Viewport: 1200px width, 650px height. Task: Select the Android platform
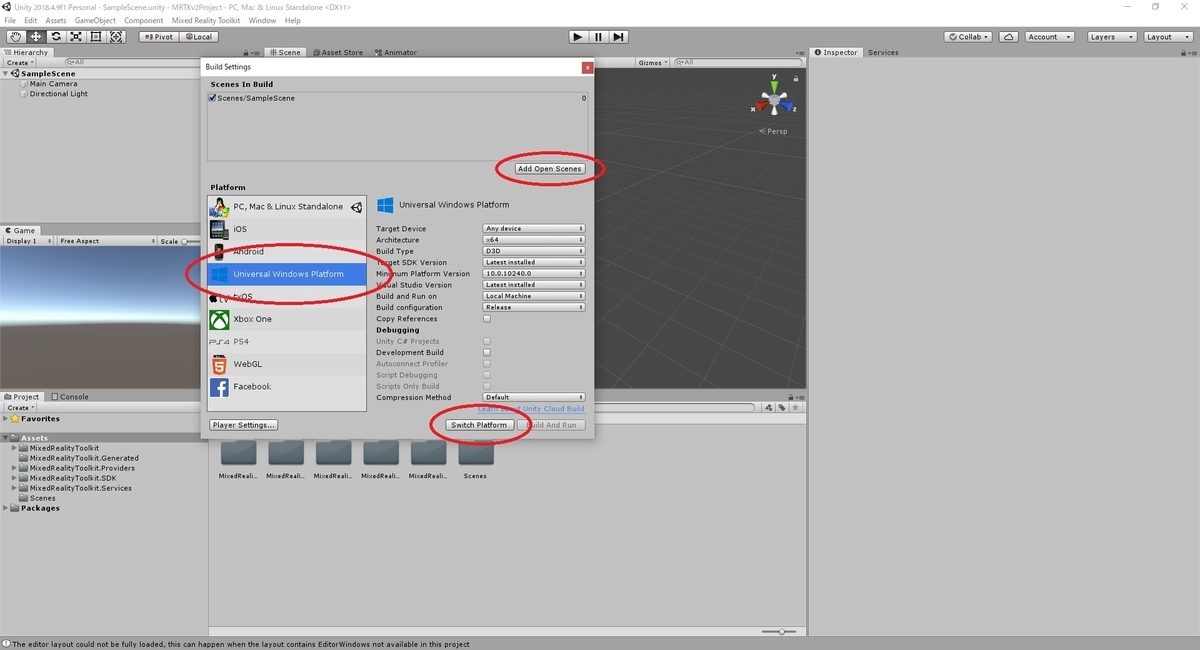(287, 252)
